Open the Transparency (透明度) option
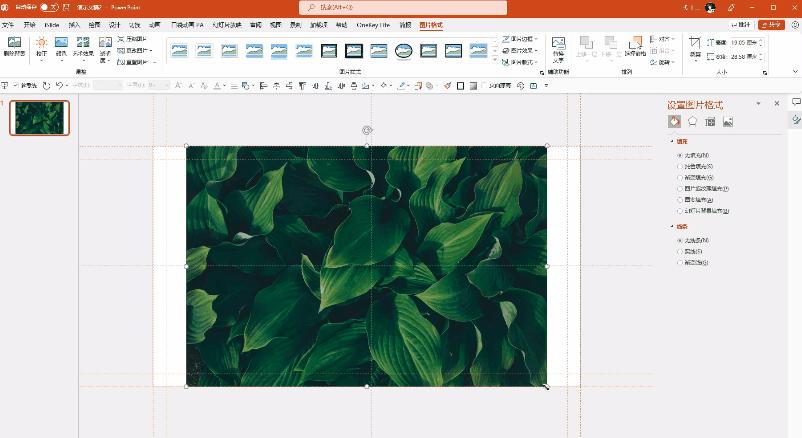 [x=105, y=49]
